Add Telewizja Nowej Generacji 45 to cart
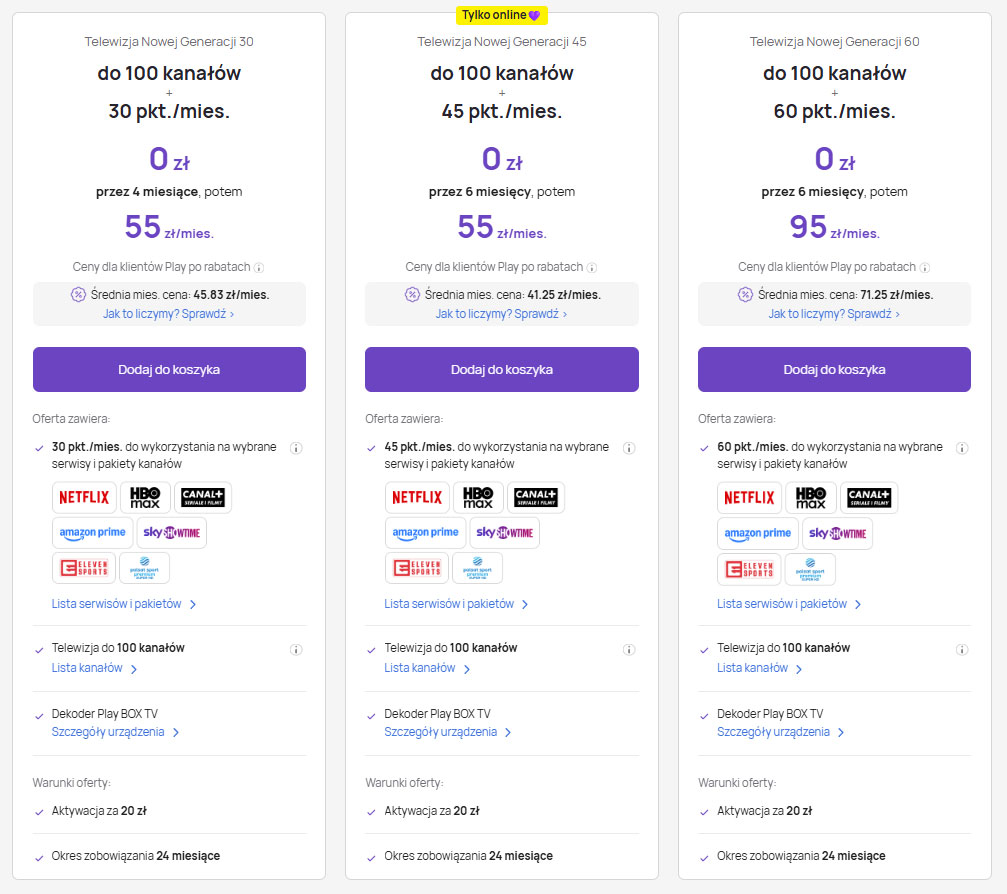This screenshot has width=1007, height=894. tap(501, 369)
